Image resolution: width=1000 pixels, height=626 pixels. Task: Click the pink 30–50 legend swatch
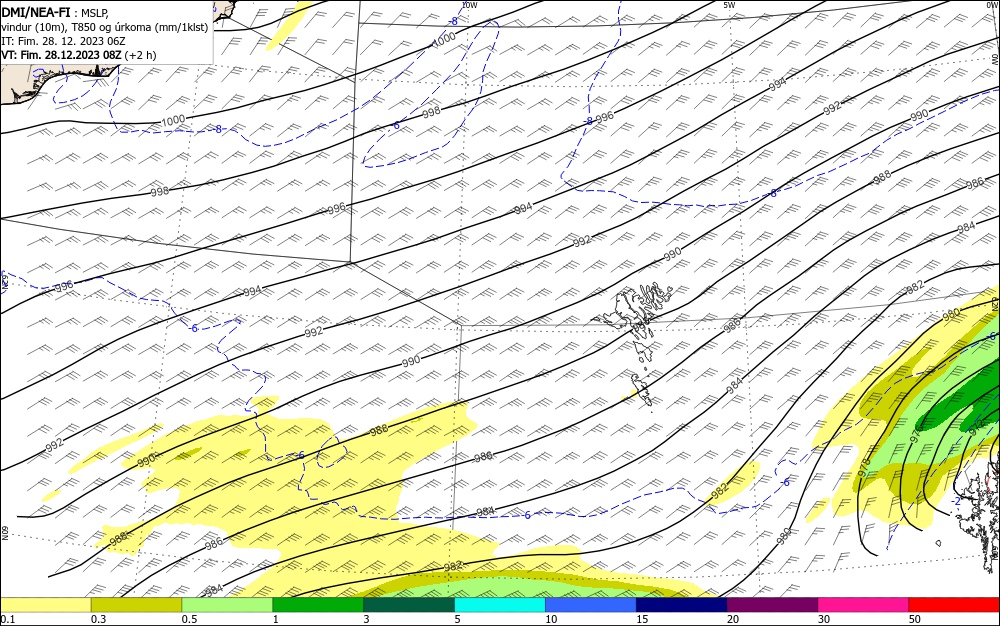coord(864,605)
